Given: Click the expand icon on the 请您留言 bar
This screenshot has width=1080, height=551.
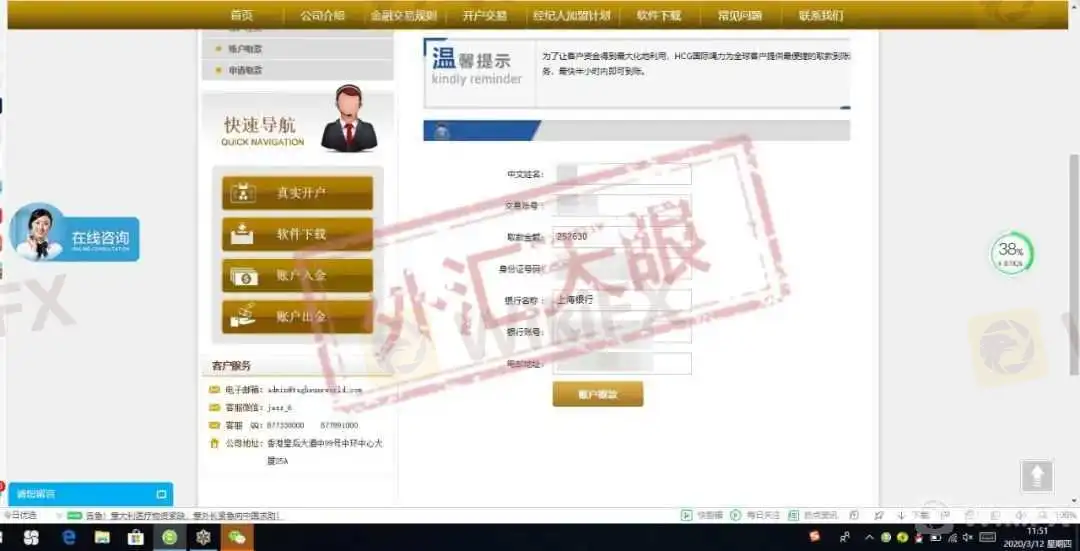Looking at the screenshot, I should click(x=161, y=494).
